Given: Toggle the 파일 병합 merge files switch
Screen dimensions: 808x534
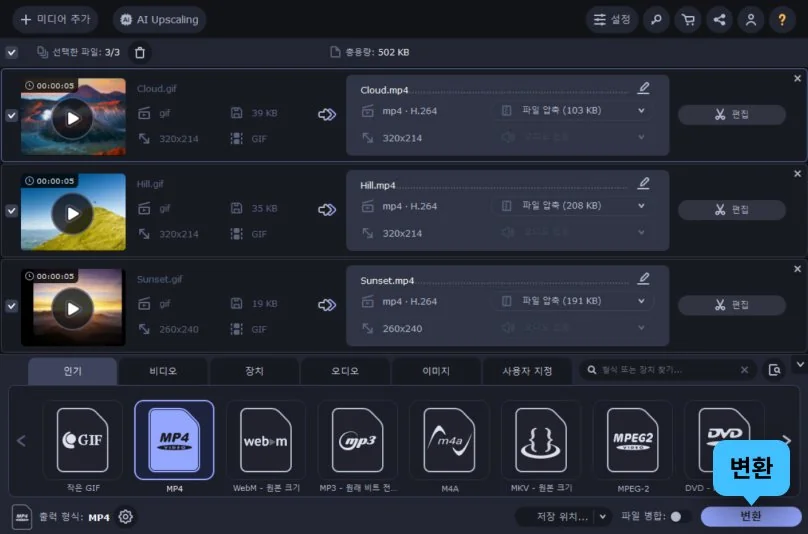Looking at the screenshot, I should click(679, 516).
